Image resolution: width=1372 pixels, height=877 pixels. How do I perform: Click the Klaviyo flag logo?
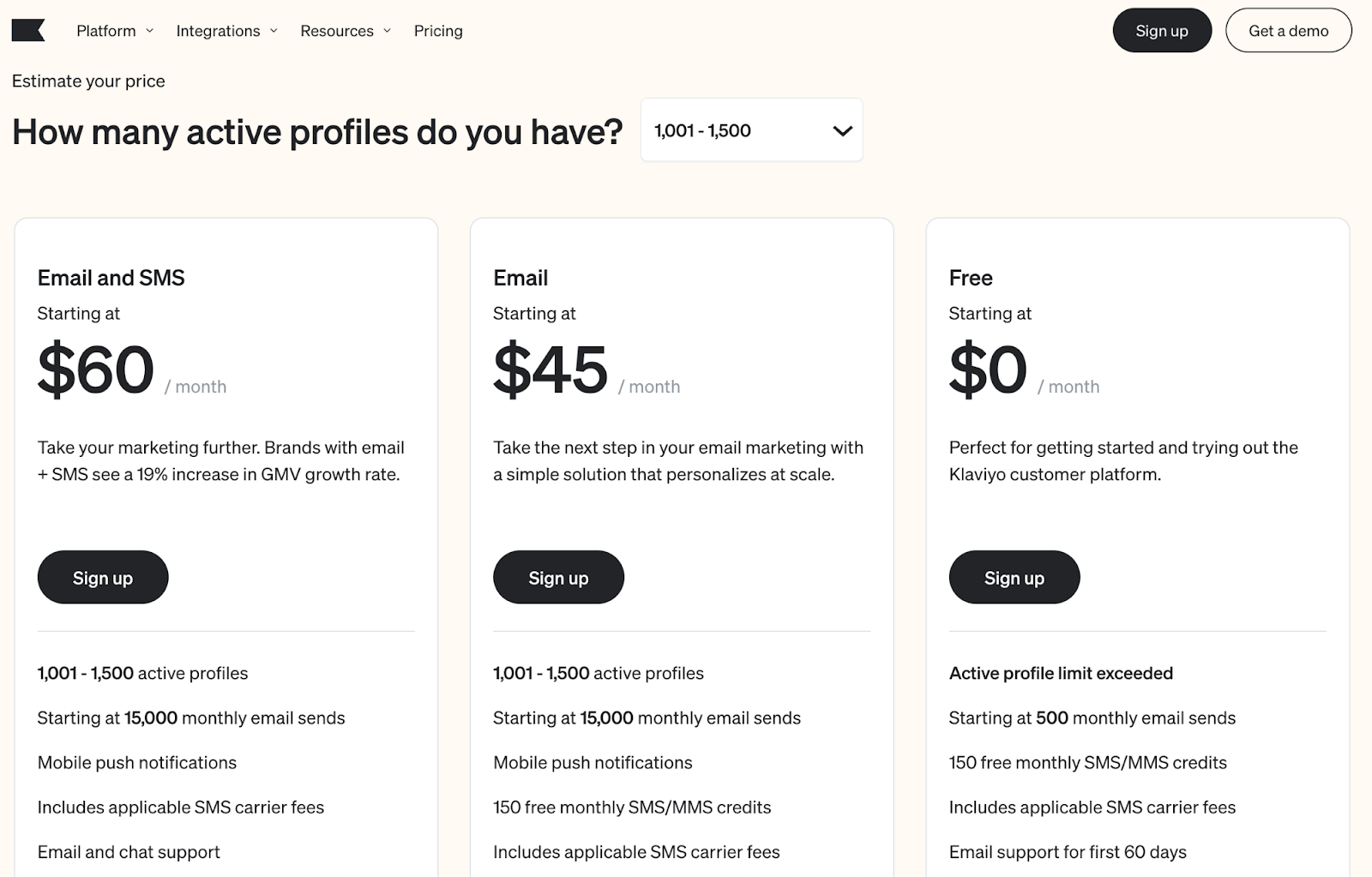(x=27, y=31)
